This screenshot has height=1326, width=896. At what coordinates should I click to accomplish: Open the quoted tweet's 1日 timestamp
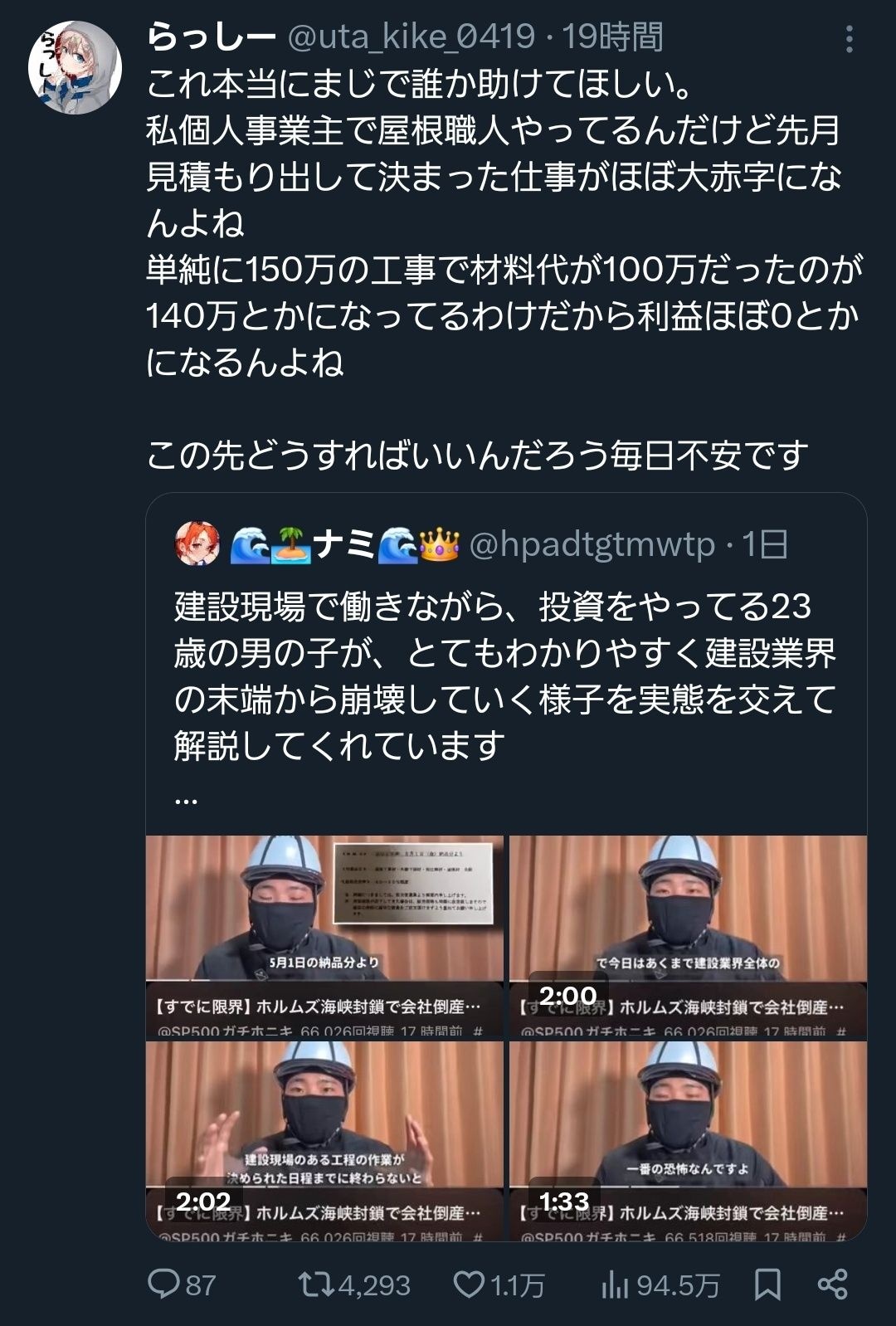(765, 544)
